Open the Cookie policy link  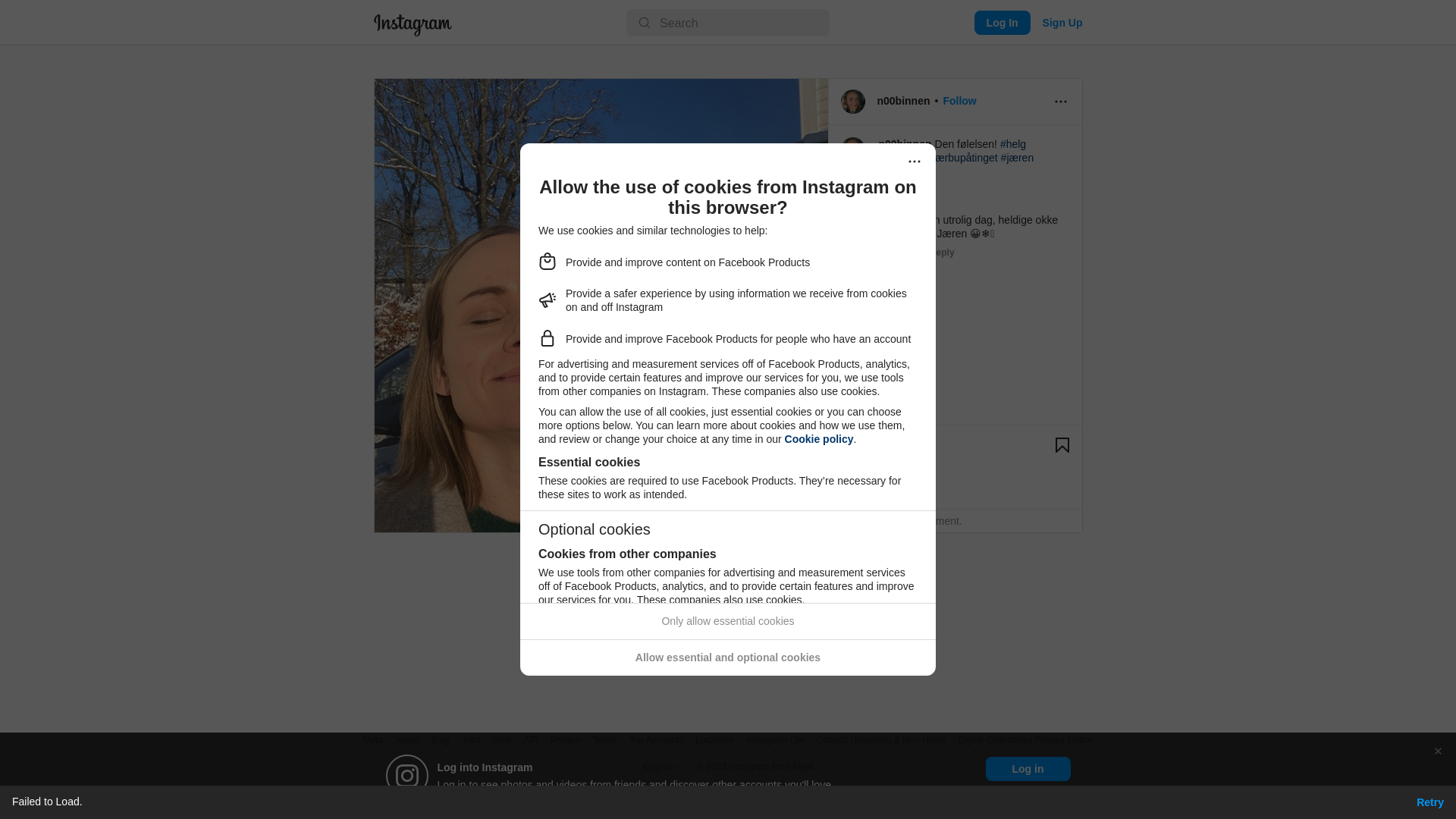[819, 439]
